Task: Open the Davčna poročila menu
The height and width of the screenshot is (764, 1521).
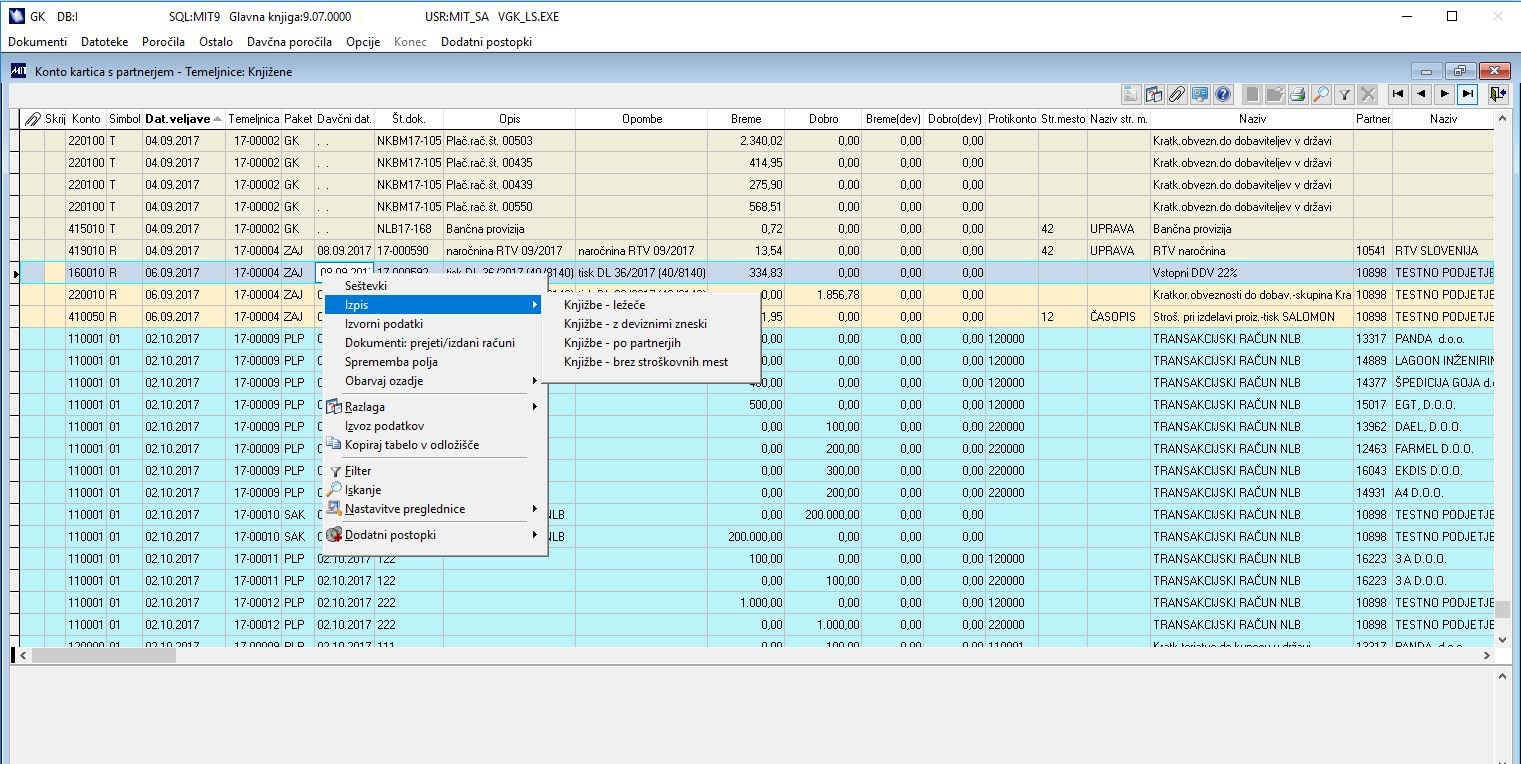Action: 289,42
